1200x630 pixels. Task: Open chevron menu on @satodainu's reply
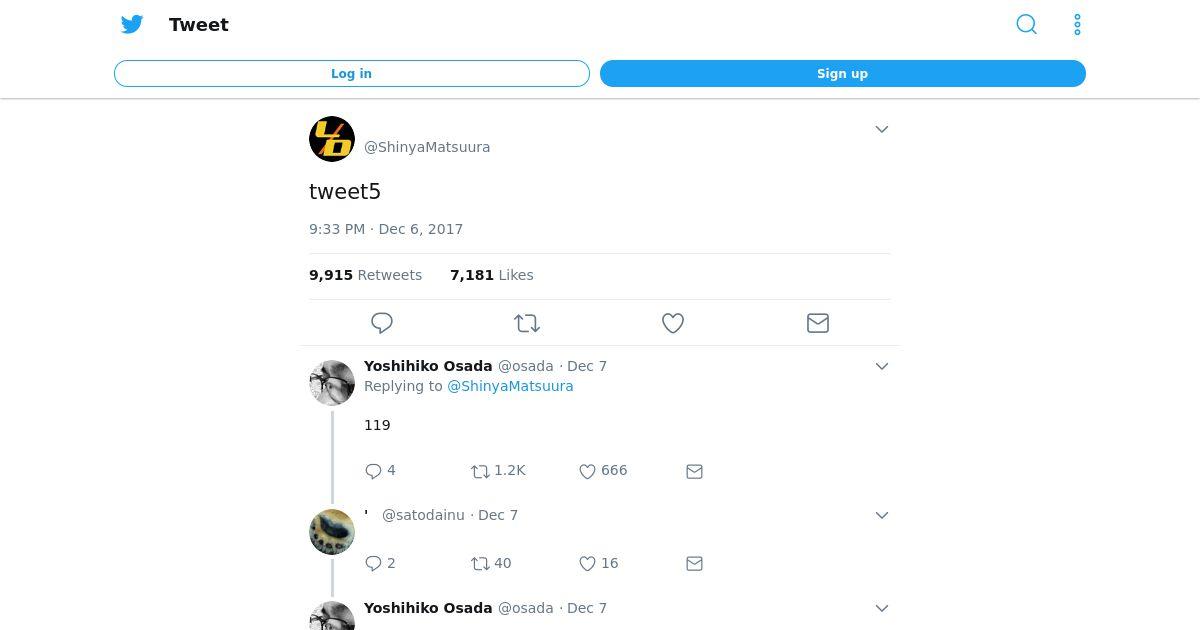pos(882,515)
